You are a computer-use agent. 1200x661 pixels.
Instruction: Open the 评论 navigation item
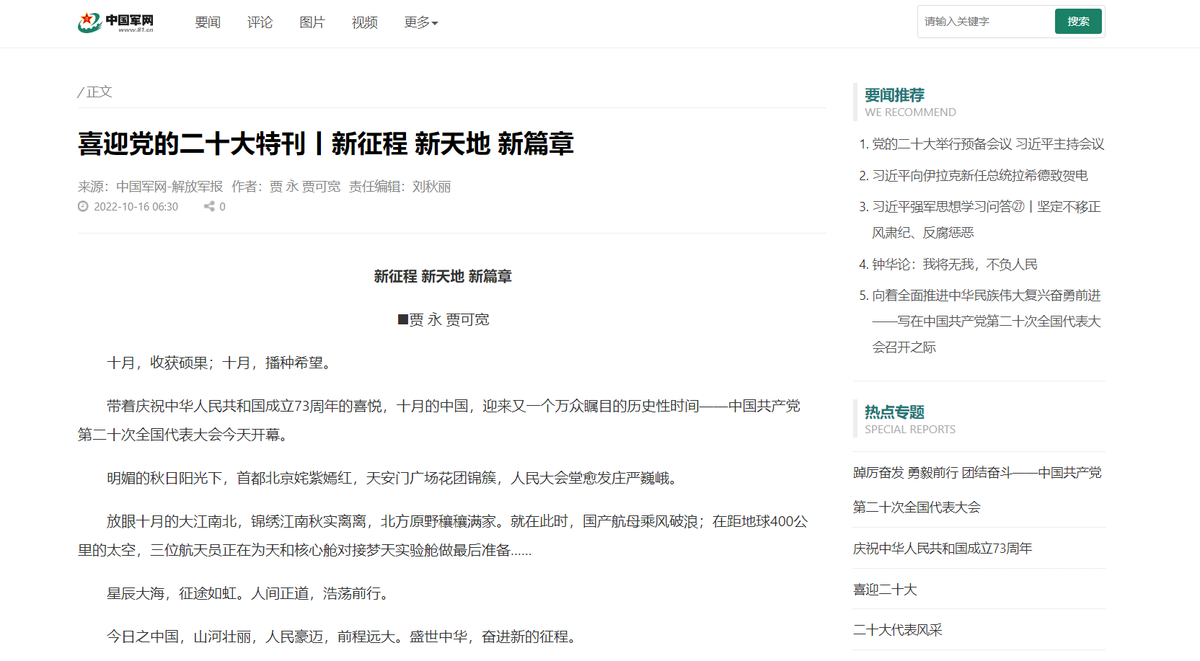coord(260,22)
